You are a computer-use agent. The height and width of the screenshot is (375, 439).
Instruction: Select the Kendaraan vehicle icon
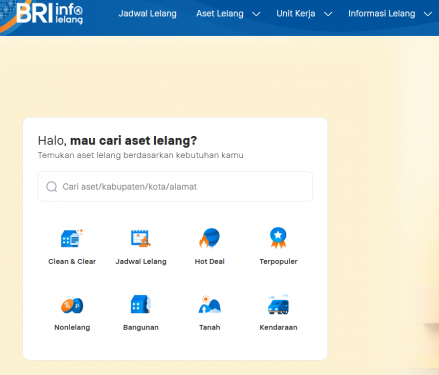click(278, 304)
